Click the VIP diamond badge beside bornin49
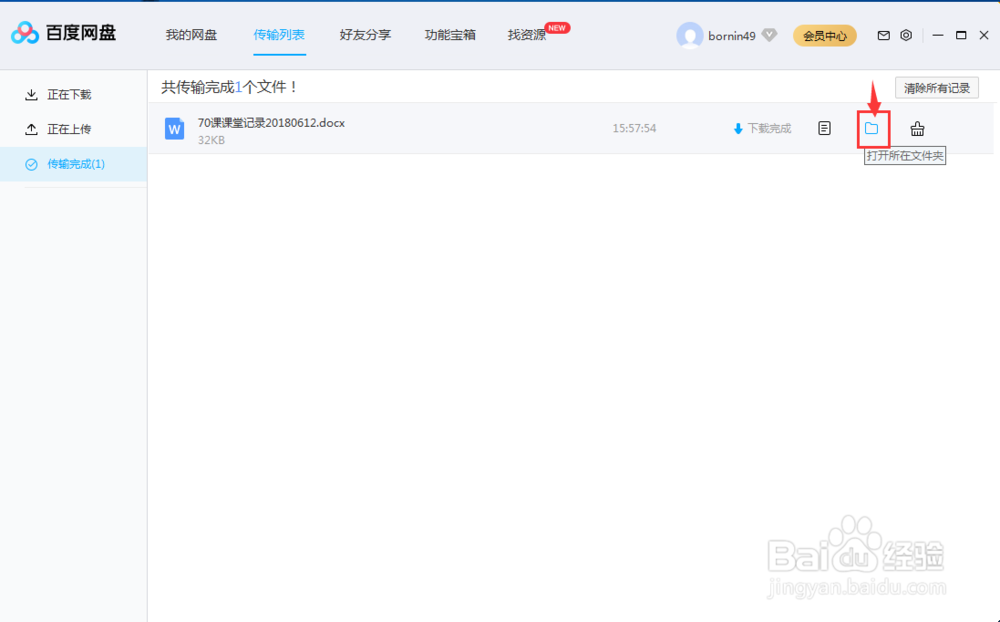1000x622 pixels. click(768, 35)
